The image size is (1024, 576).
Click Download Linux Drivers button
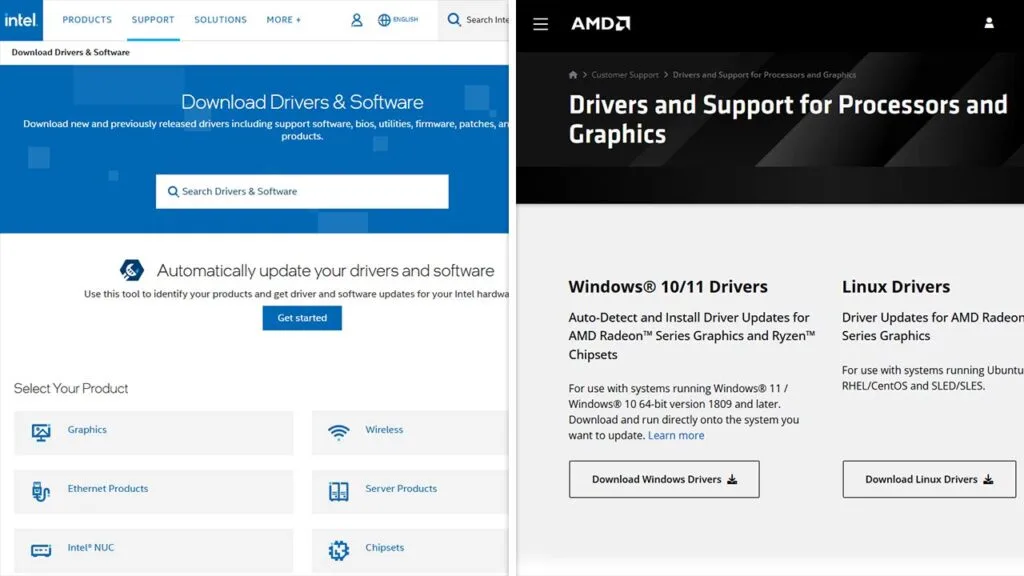tap(929, 479)
